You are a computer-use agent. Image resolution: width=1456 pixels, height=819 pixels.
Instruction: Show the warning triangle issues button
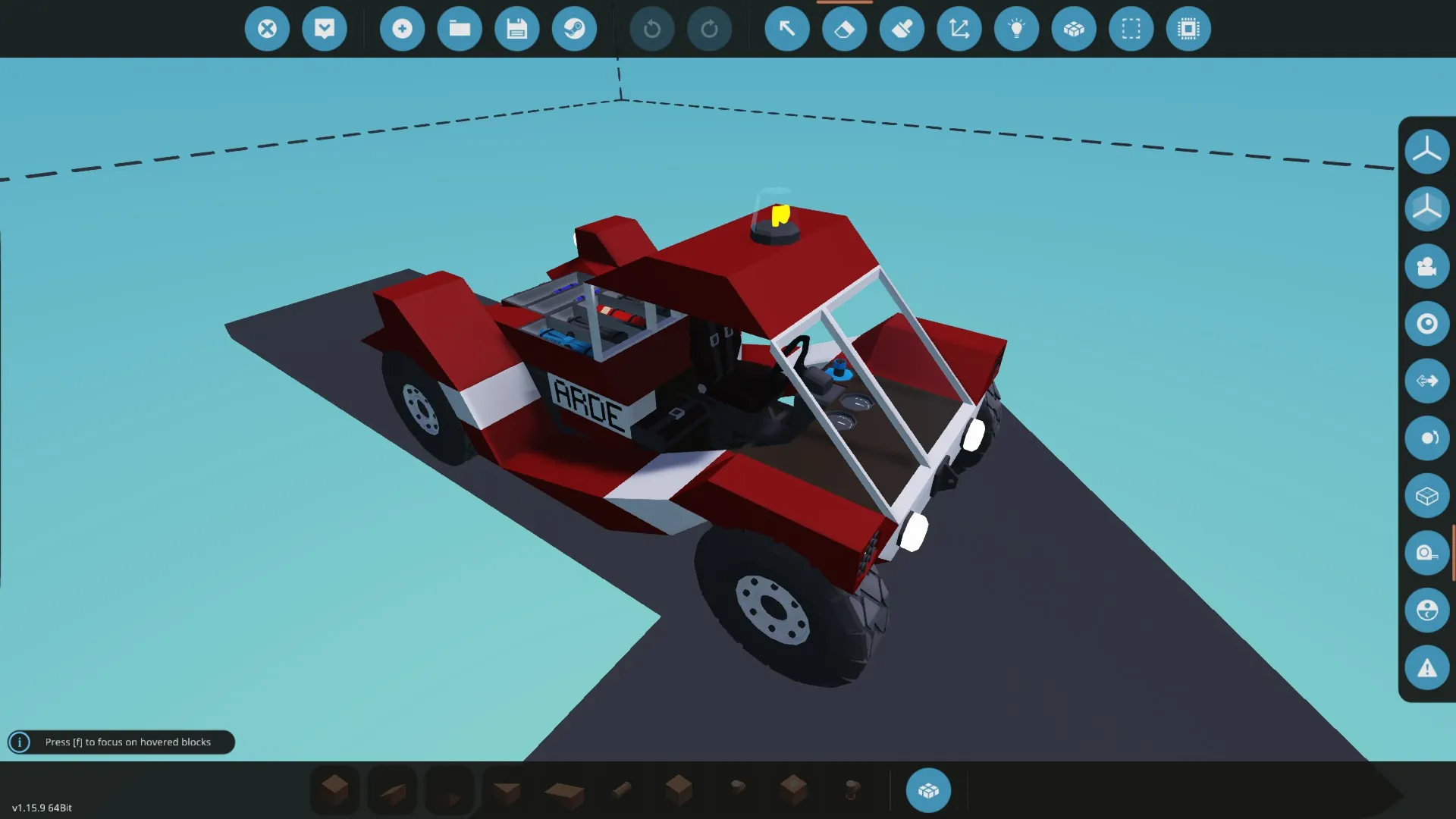(1426, 668)
